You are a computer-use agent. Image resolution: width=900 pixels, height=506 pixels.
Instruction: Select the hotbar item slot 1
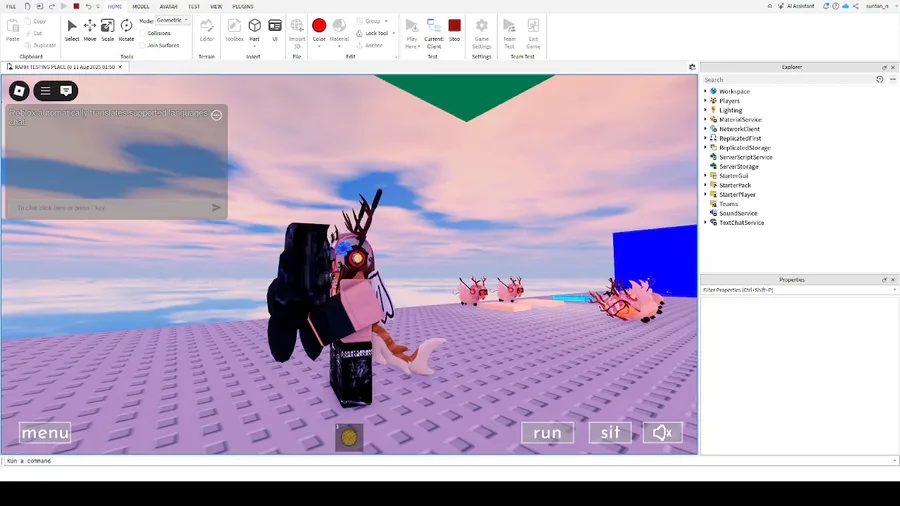pyautogui.click(x=349, y=437)
